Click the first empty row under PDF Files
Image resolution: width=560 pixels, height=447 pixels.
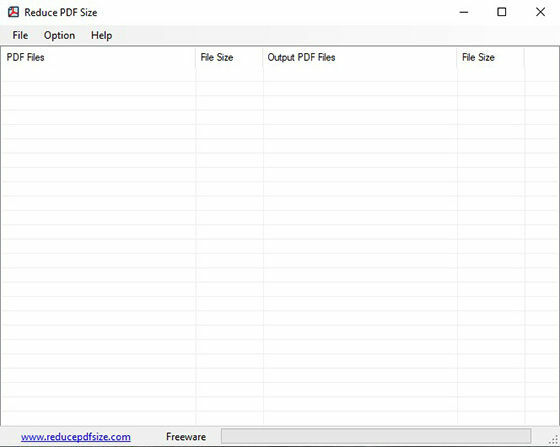point(98,74)
